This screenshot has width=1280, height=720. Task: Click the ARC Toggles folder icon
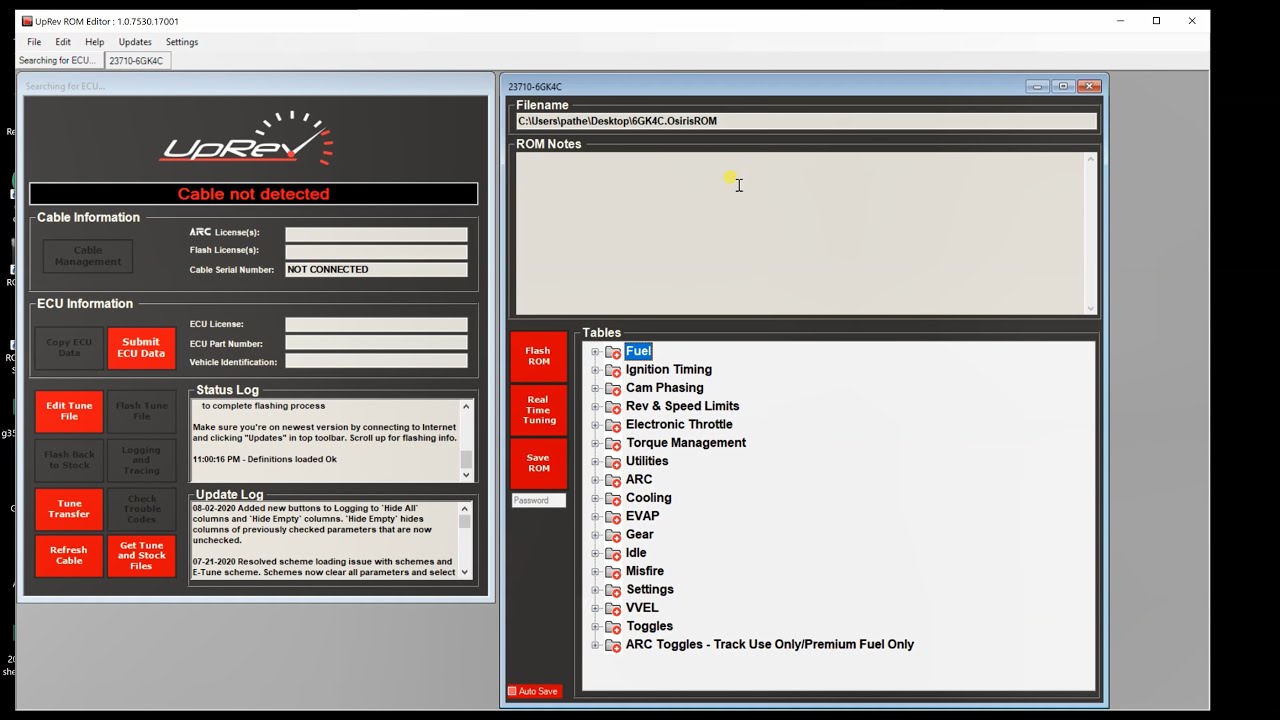[613, 645]
